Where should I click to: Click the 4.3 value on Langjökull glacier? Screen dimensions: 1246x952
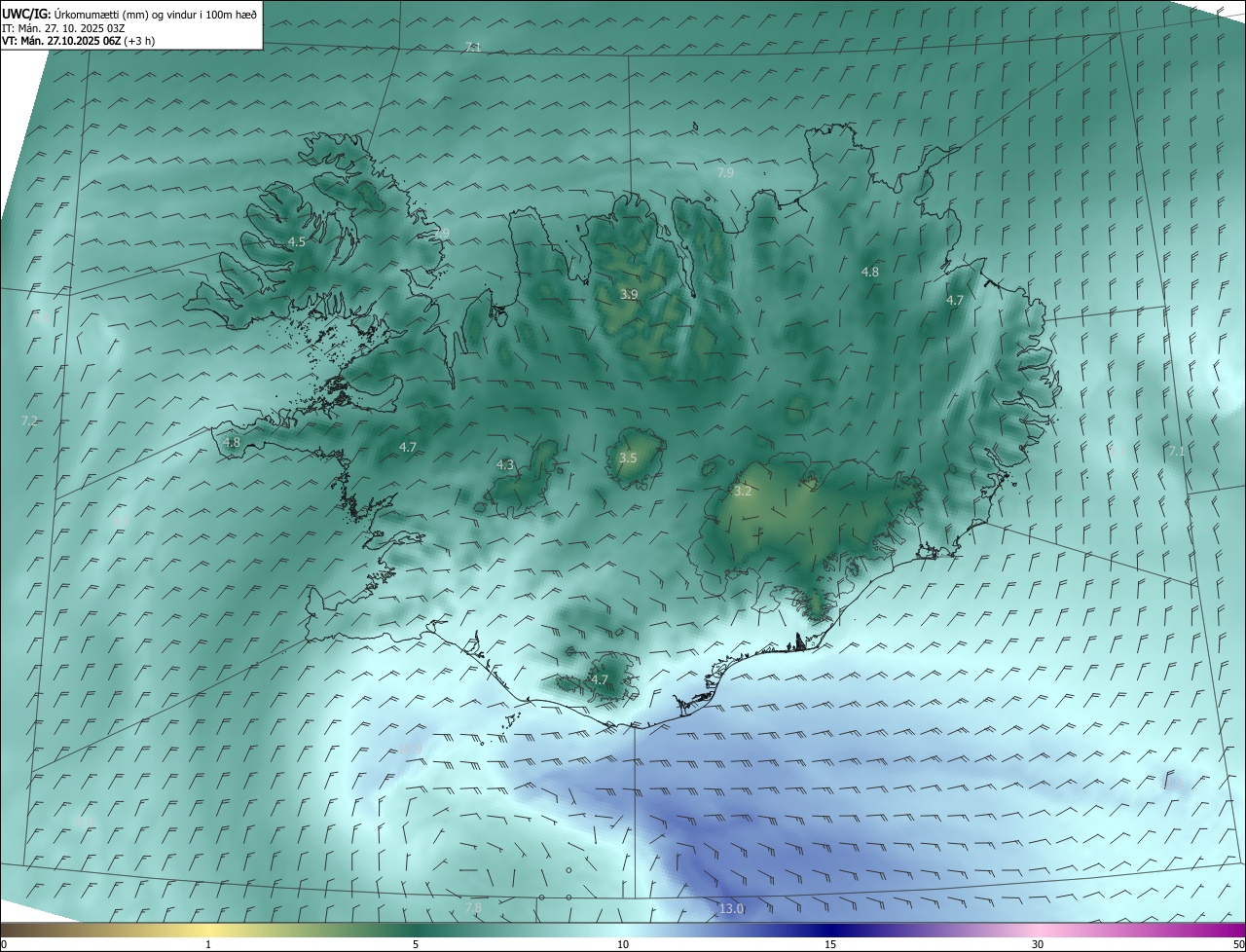click(505, 465)
